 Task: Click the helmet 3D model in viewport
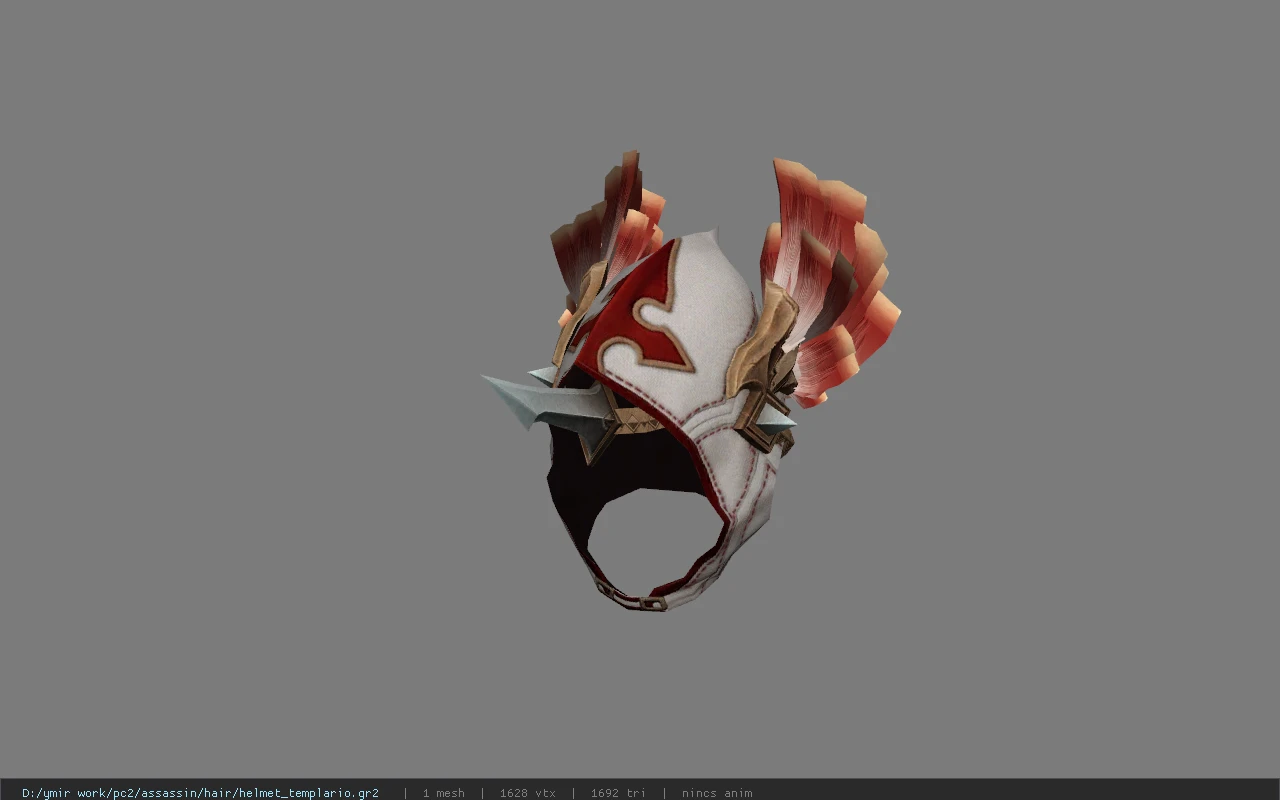pos(690,380)
